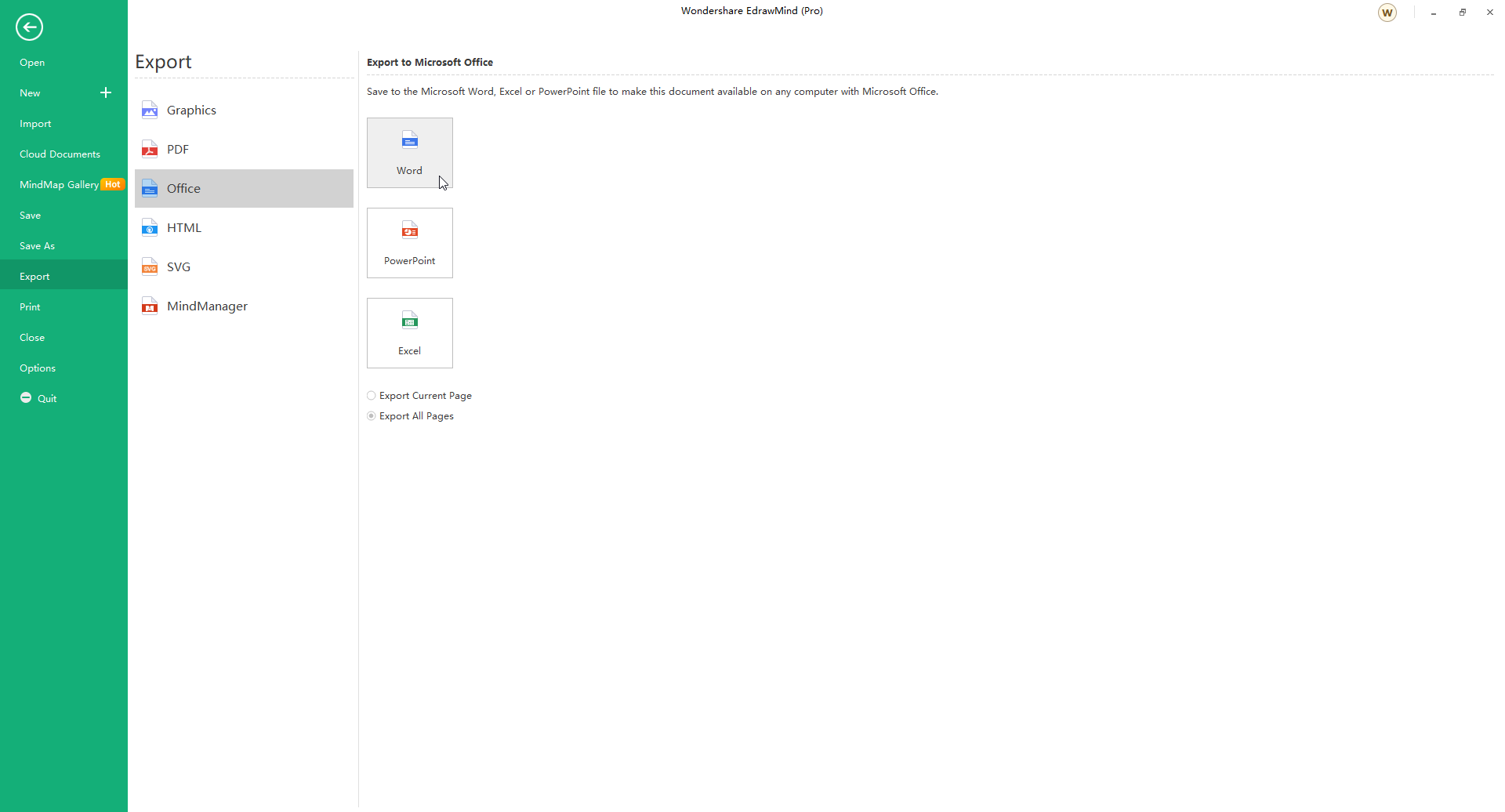Open the Print section

point(63,307)
